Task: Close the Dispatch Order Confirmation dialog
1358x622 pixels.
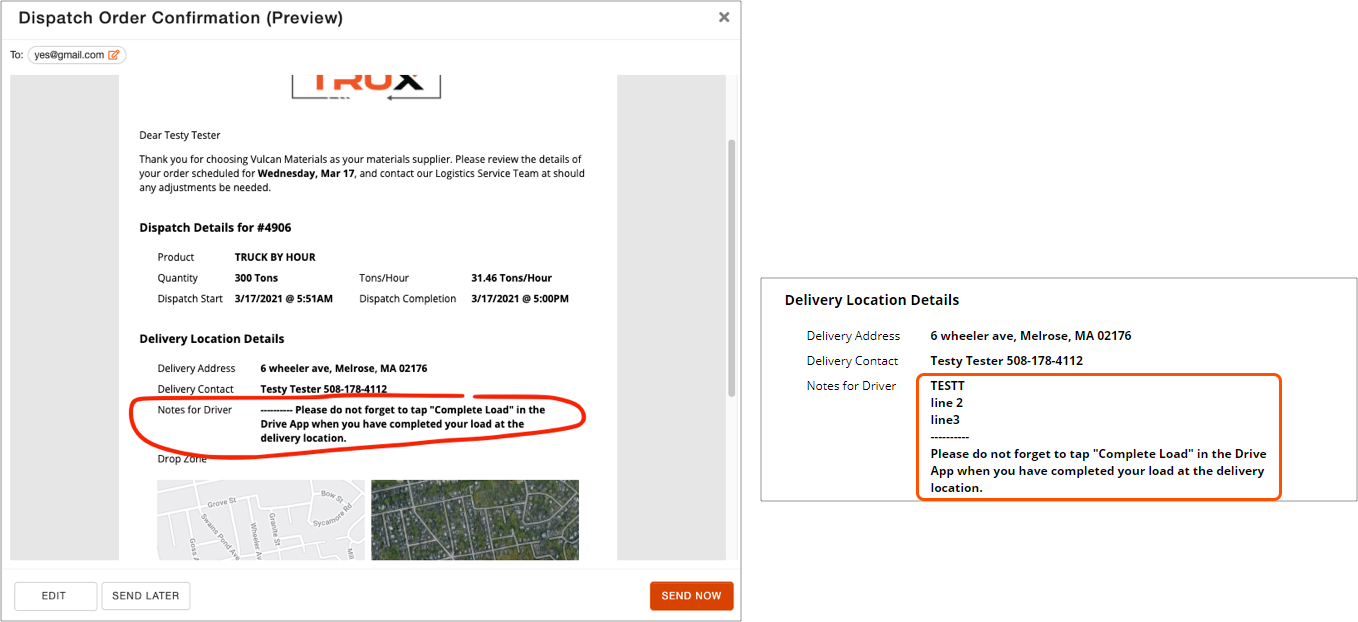Action: tap(724, 17)
